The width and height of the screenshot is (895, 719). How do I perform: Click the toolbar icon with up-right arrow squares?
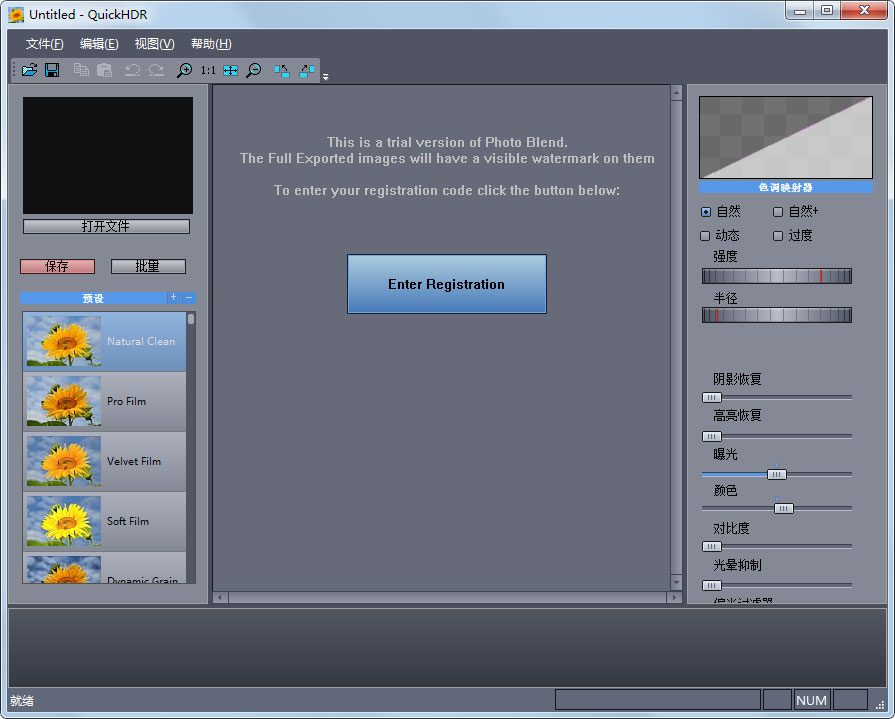[307, 70]
